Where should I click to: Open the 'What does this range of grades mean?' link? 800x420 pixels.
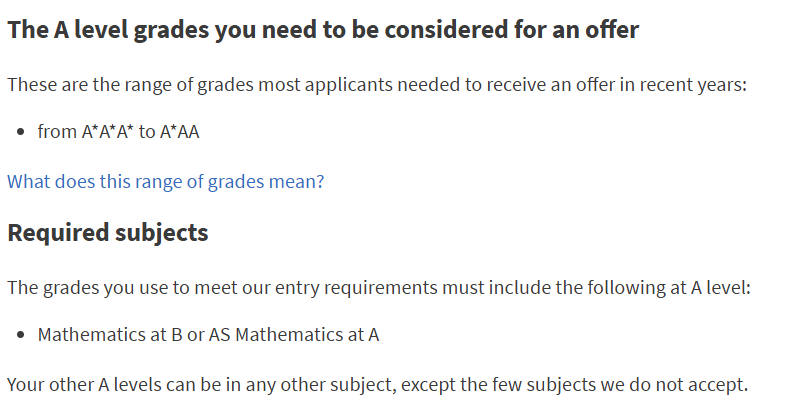pyautogui.click(x=165, y=182)
